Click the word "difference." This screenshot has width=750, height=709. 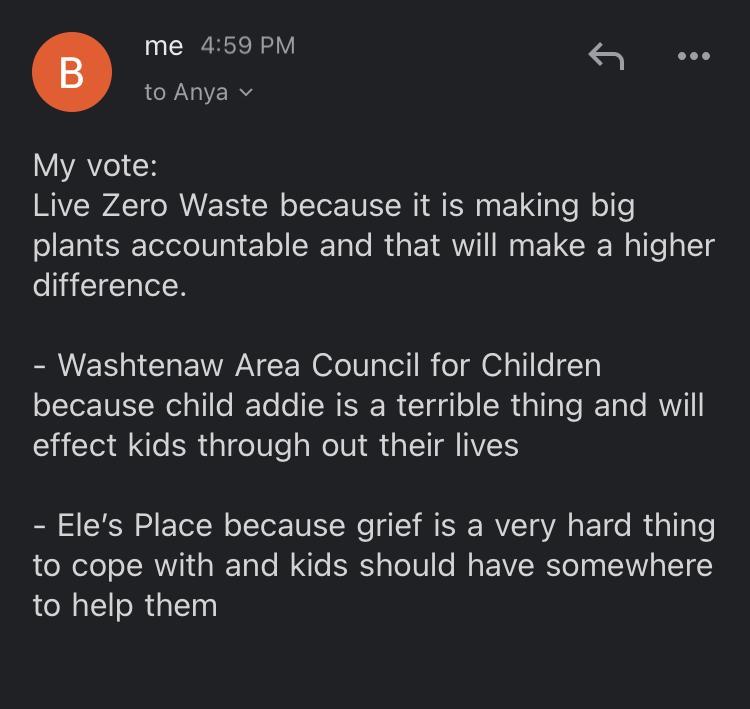point(110,286)
